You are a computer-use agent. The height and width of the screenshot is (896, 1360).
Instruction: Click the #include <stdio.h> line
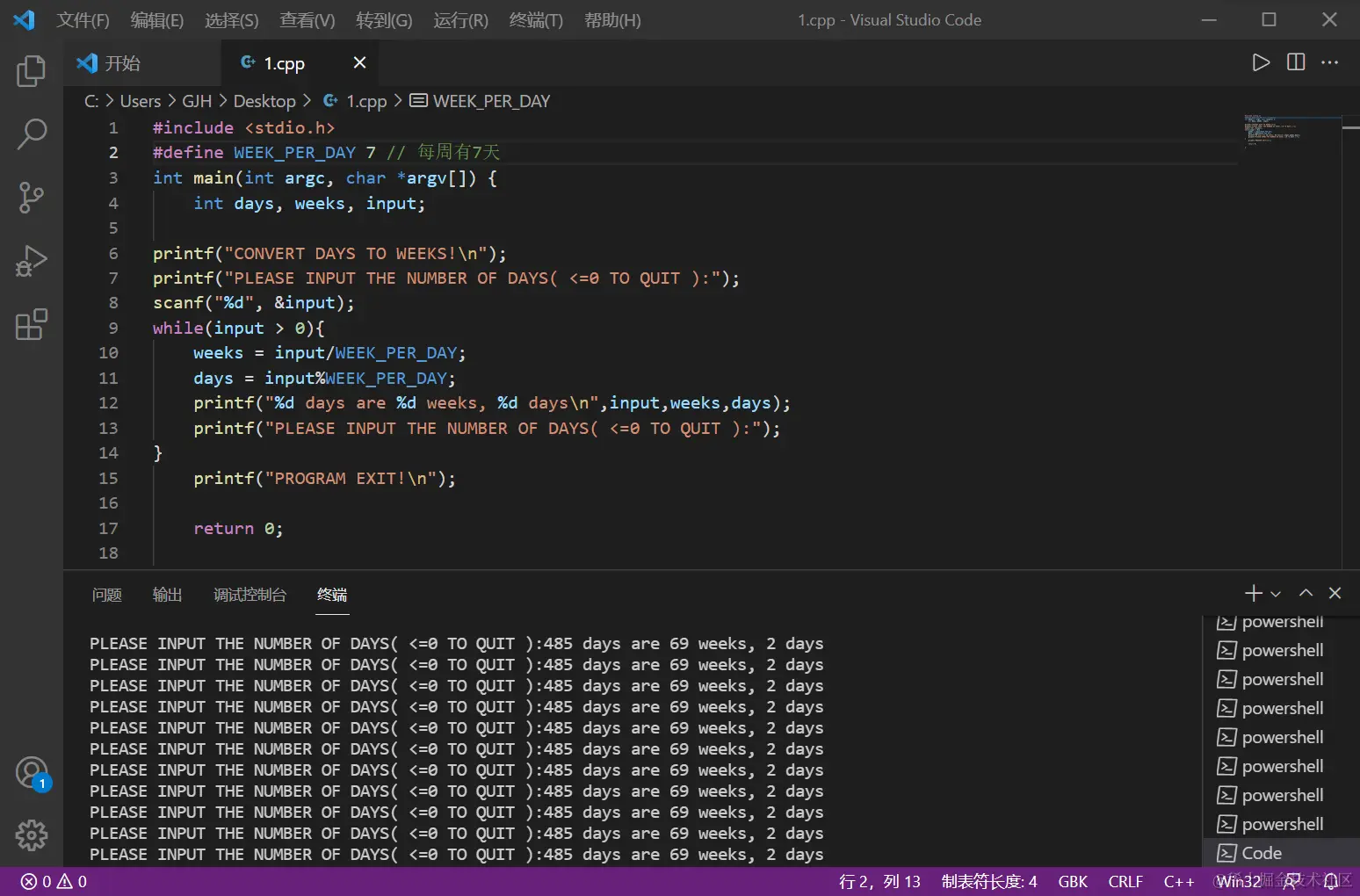tap(243, 128)
